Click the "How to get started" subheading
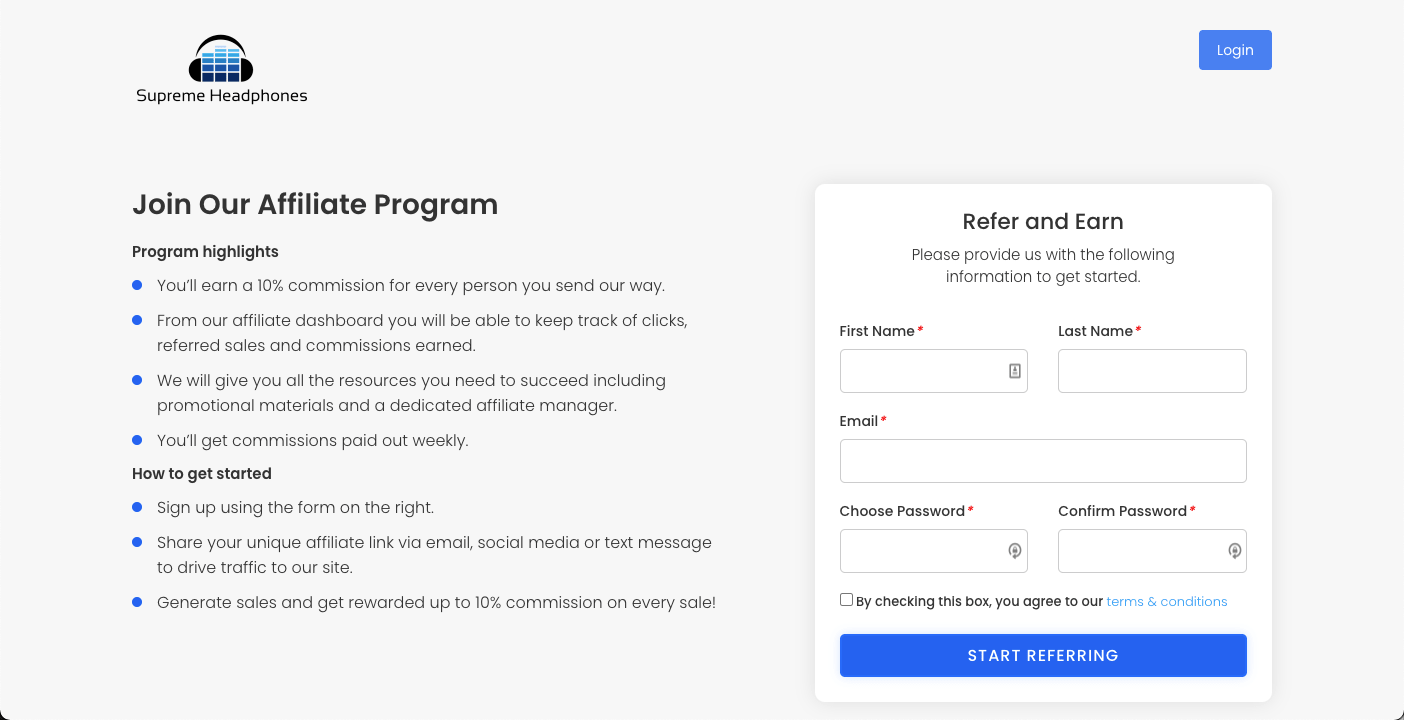Viewport: 1404px width, 720px height. [x=202, y=474]
